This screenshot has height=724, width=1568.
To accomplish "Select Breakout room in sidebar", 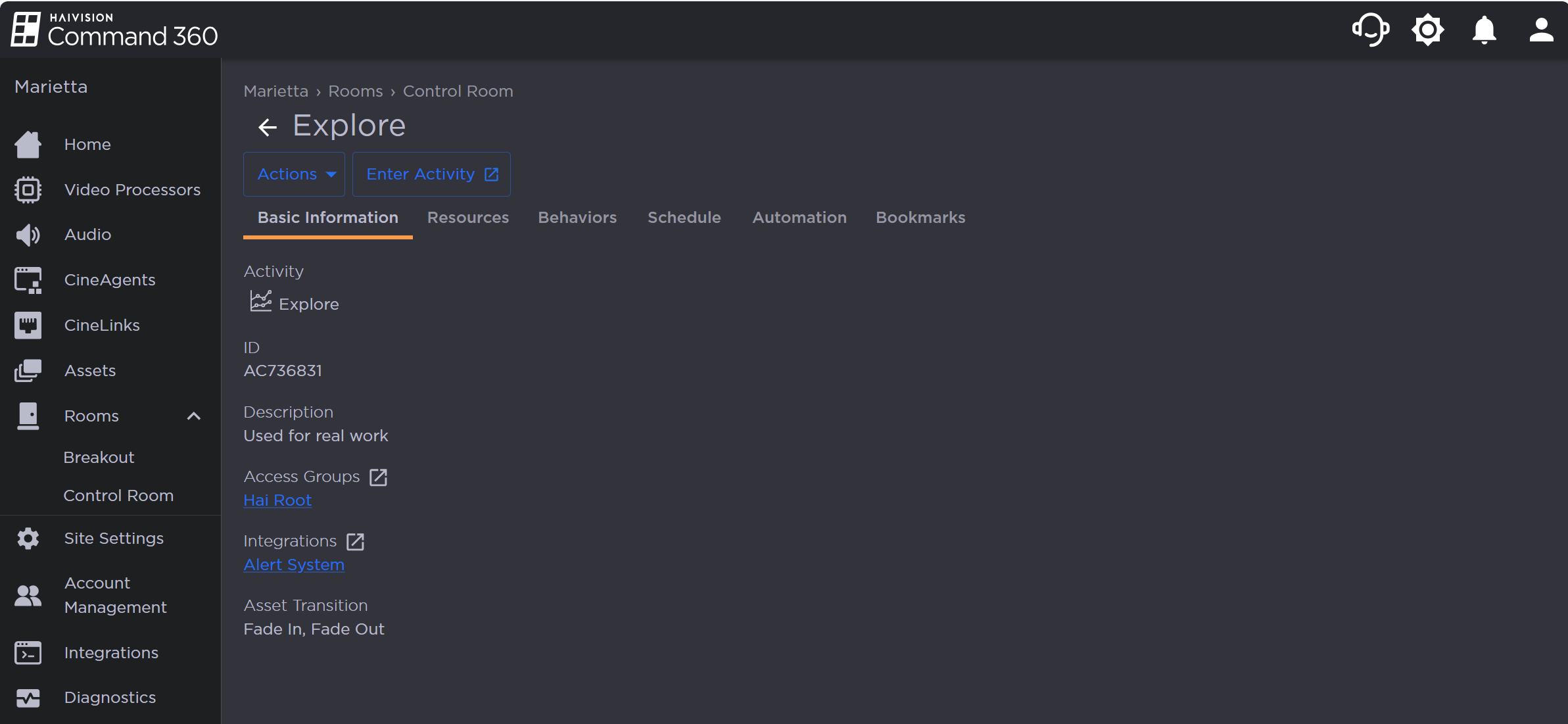I will pyautogui.click(x=99, y=457).
